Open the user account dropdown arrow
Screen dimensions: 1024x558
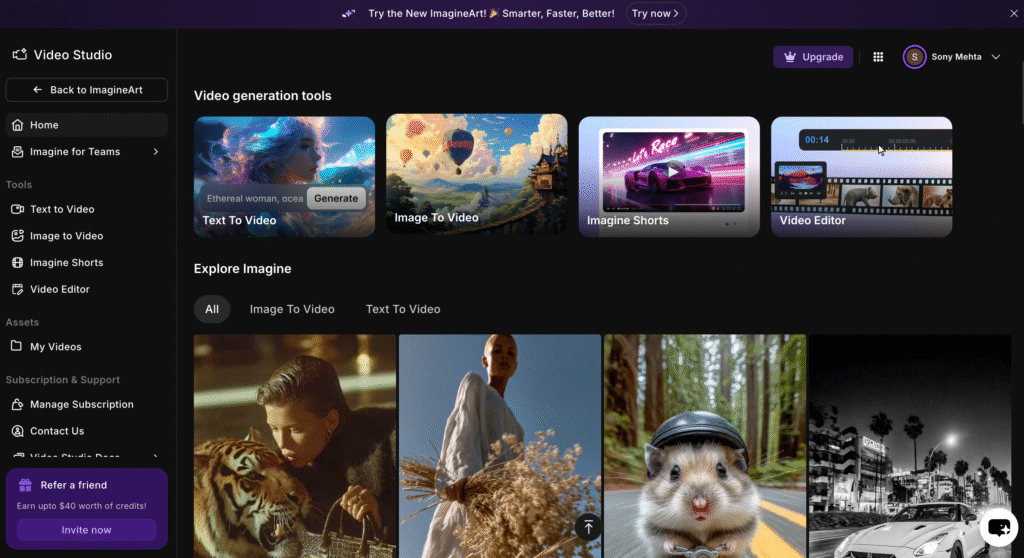[x=995, y=57]
